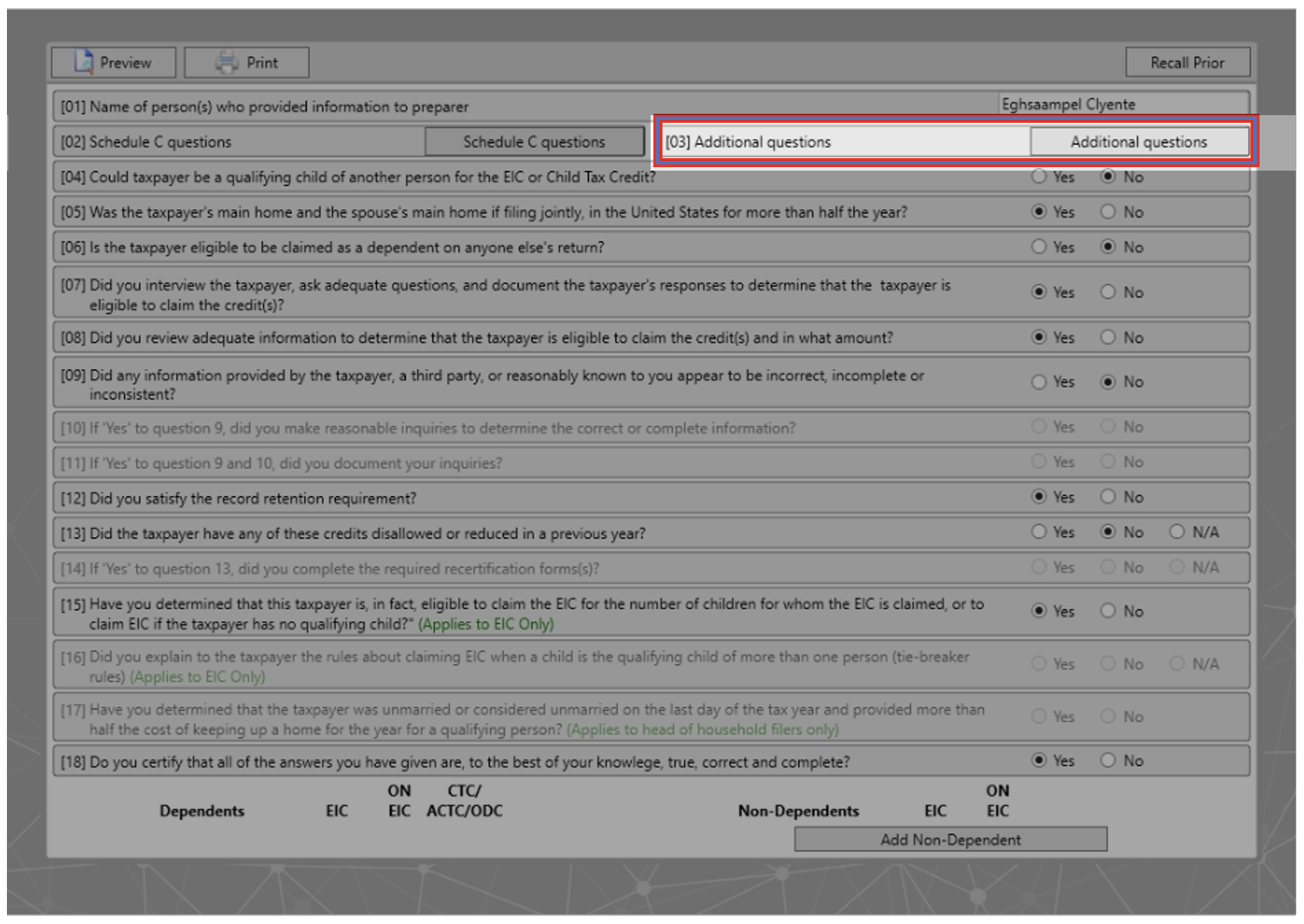The height and width of the screenshot is (924, 1304).
Task: Certify Yes for question 18
Action: 1038,760
